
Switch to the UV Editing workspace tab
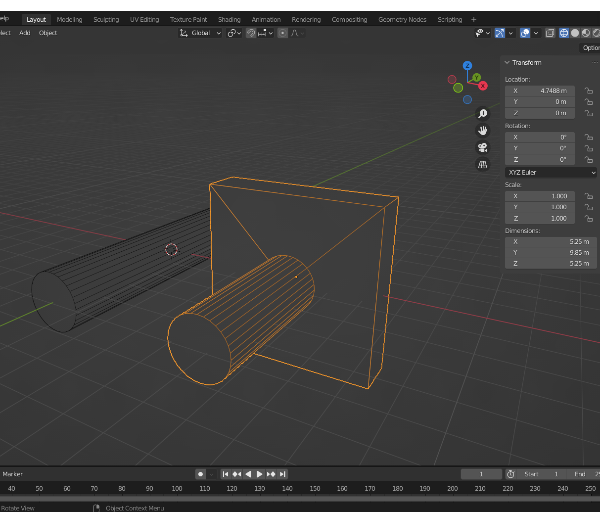tap(144, 20)
